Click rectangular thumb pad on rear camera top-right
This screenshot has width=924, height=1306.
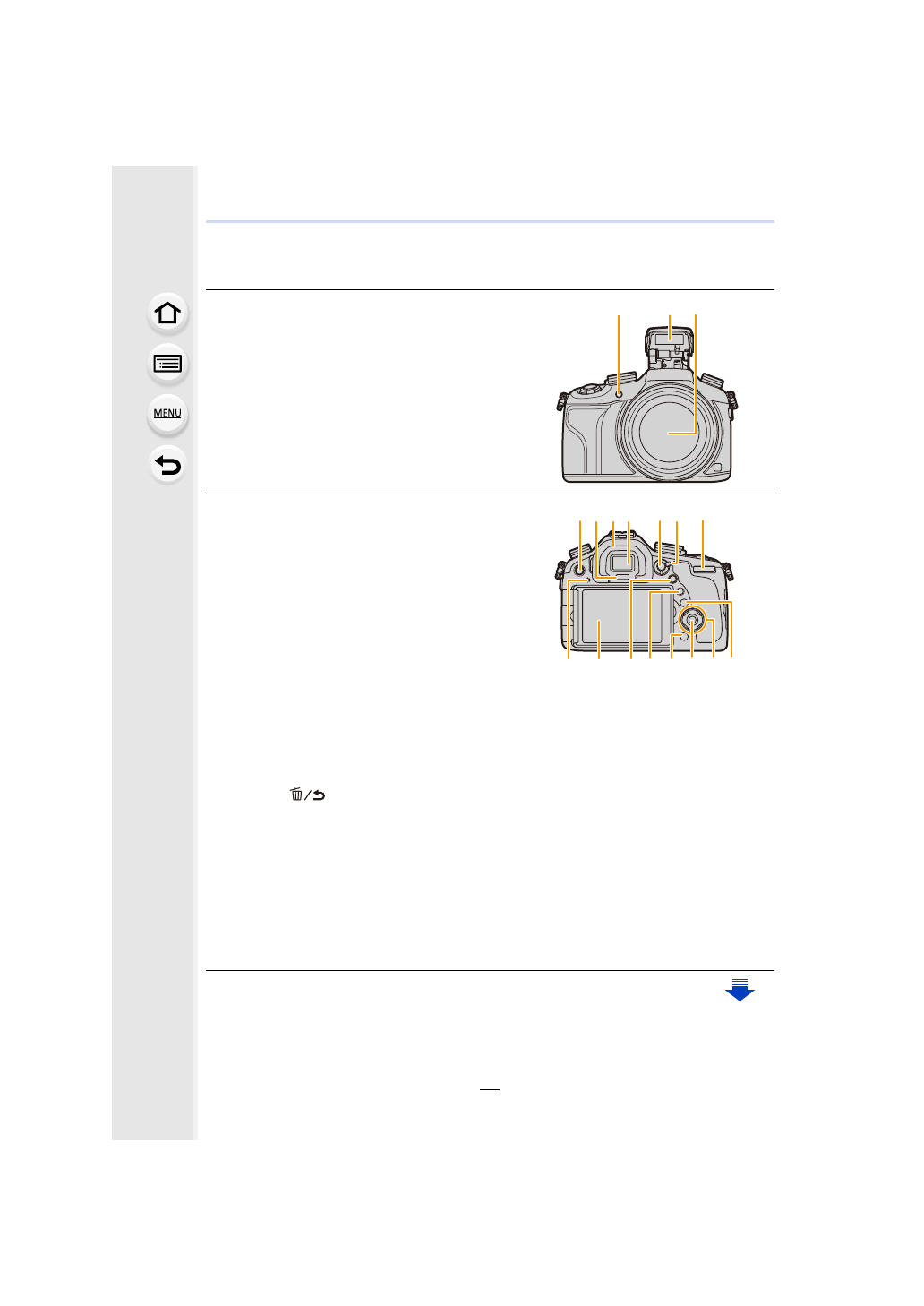pyautogui.click(x=704, y=568)
